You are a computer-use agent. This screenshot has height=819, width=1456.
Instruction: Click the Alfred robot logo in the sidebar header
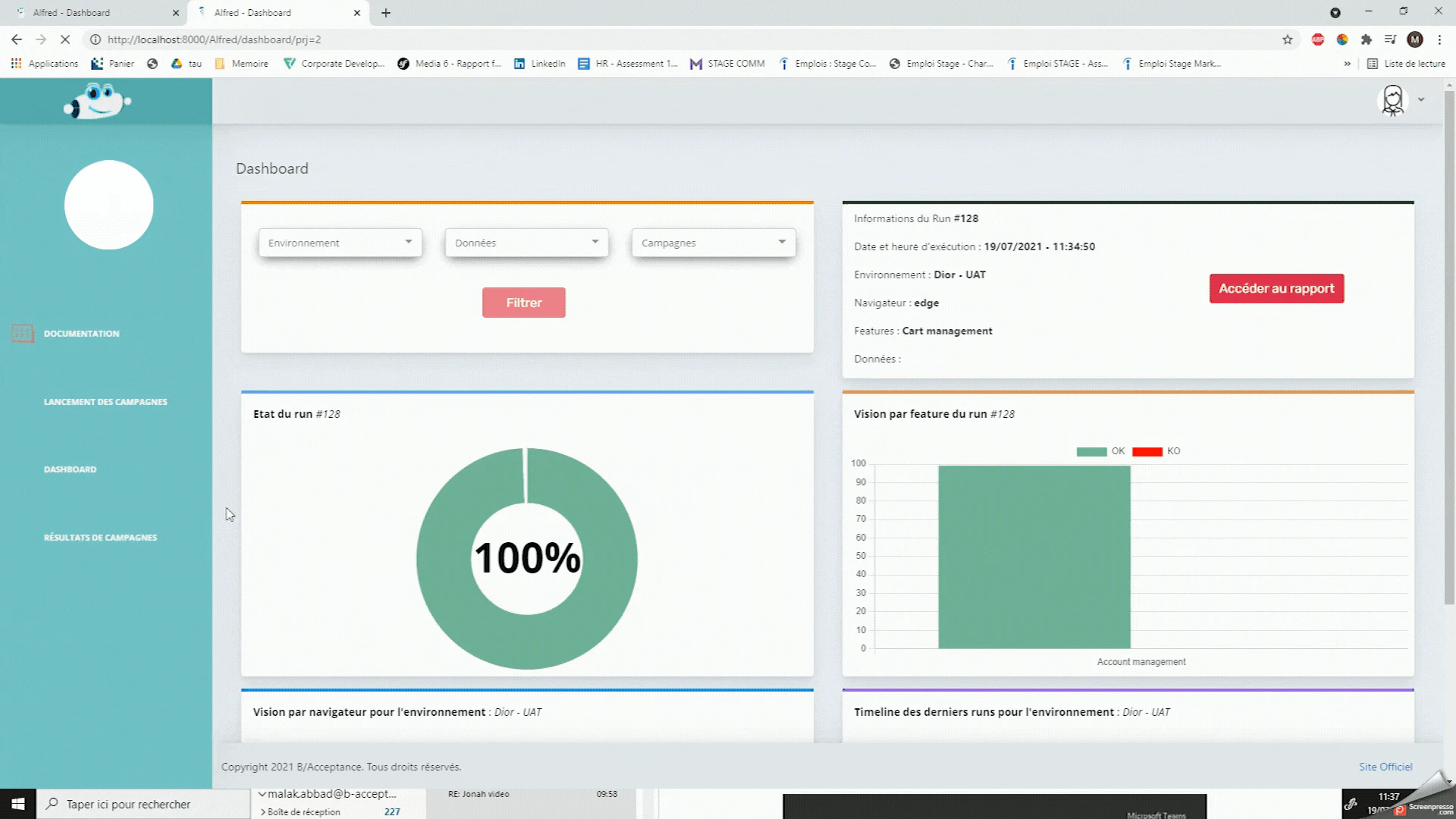click(97, 101)
